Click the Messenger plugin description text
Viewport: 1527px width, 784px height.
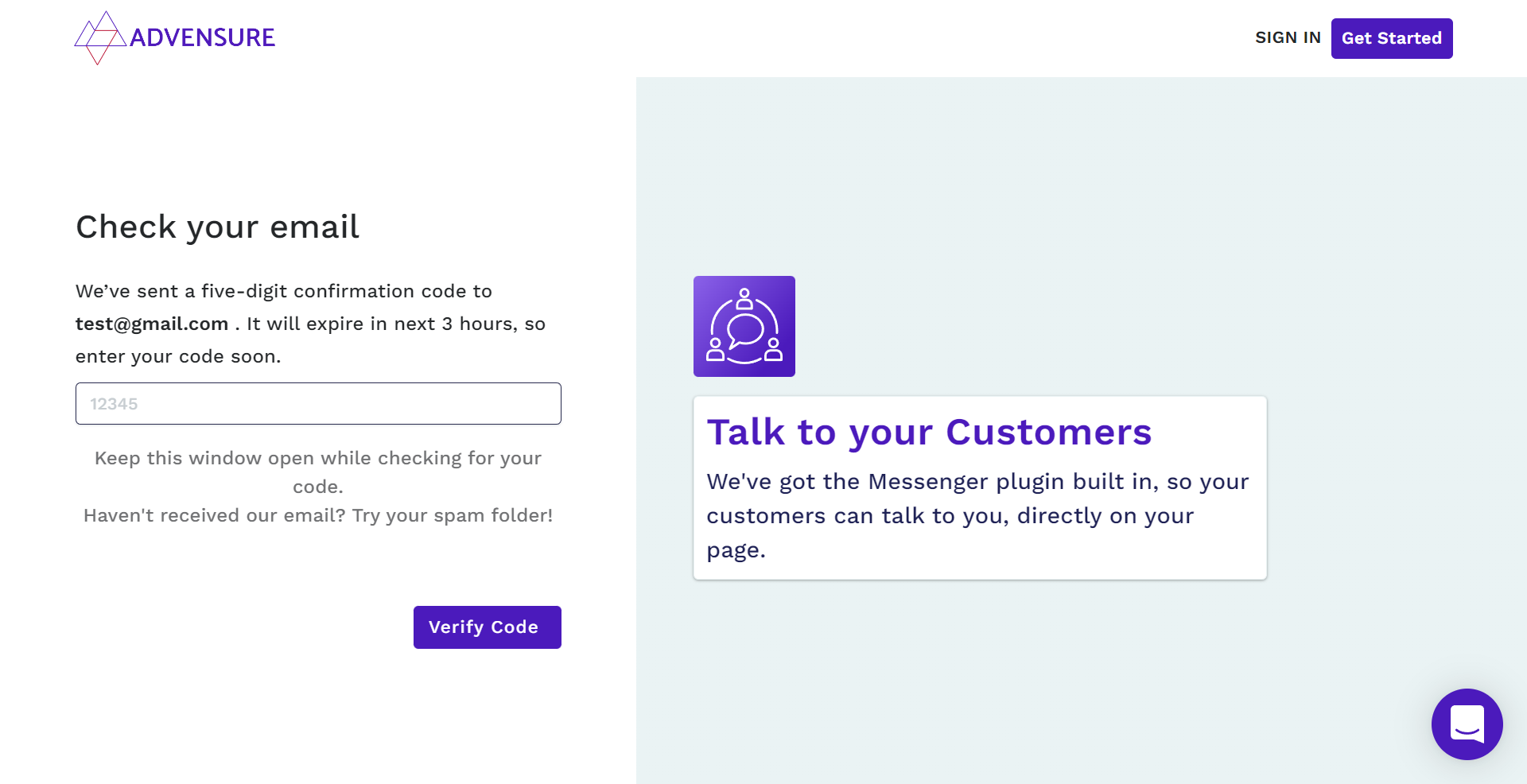pyautogui.click(x=977, y=515)
